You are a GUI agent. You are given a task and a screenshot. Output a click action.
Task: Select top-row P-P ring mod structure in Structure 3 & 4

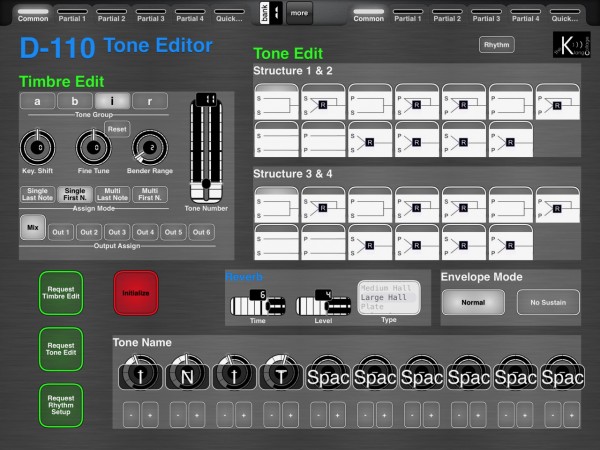click(x=558, y=205)
